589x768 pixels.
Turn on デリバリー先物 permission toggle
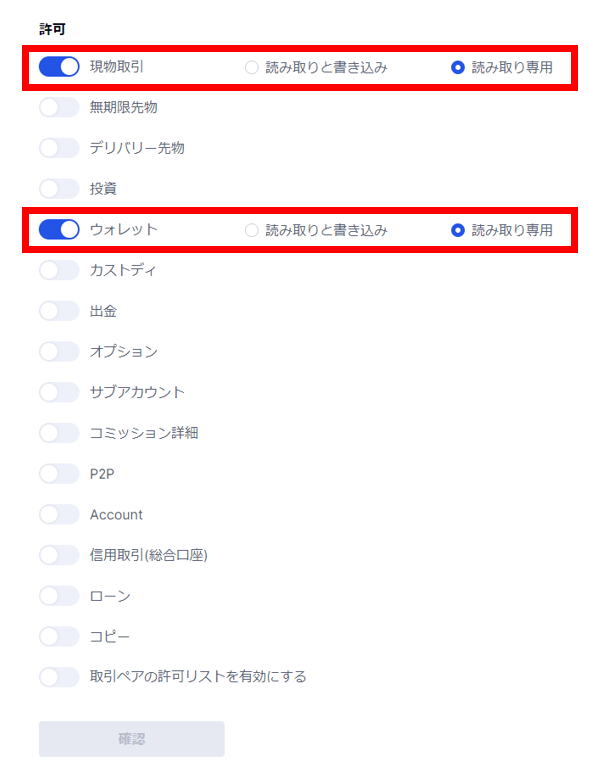[59, 148]
